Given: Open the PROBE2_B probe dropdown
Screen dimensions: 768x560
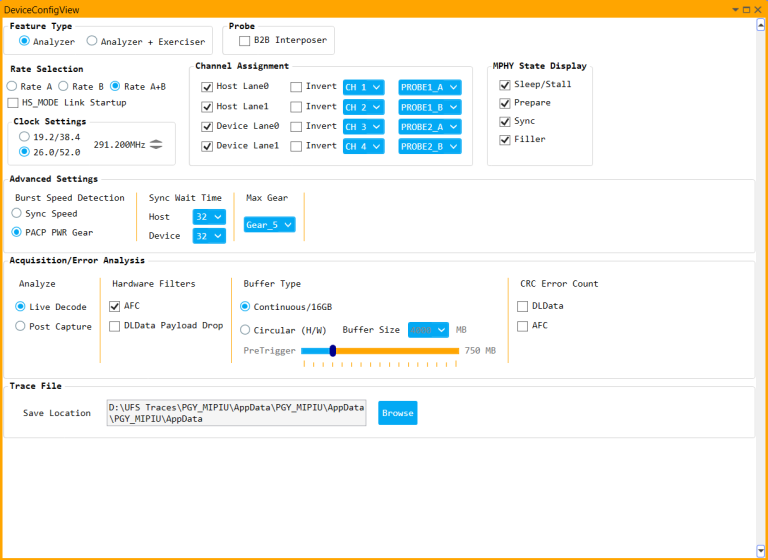Looking at the screenshot, I should point(430,146).
